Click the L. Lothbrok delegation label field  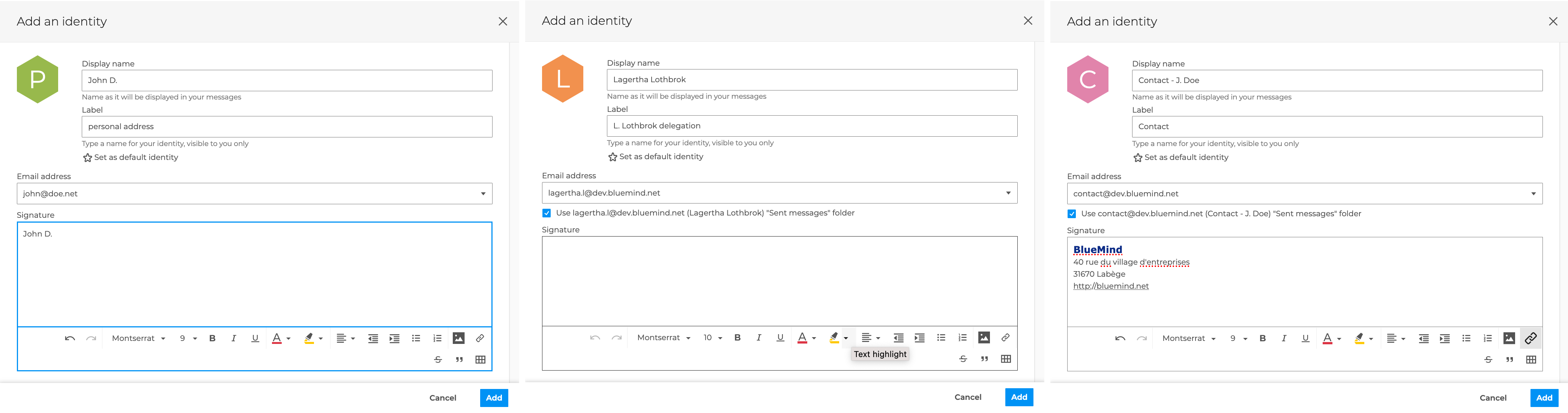(x=811, y=126)
